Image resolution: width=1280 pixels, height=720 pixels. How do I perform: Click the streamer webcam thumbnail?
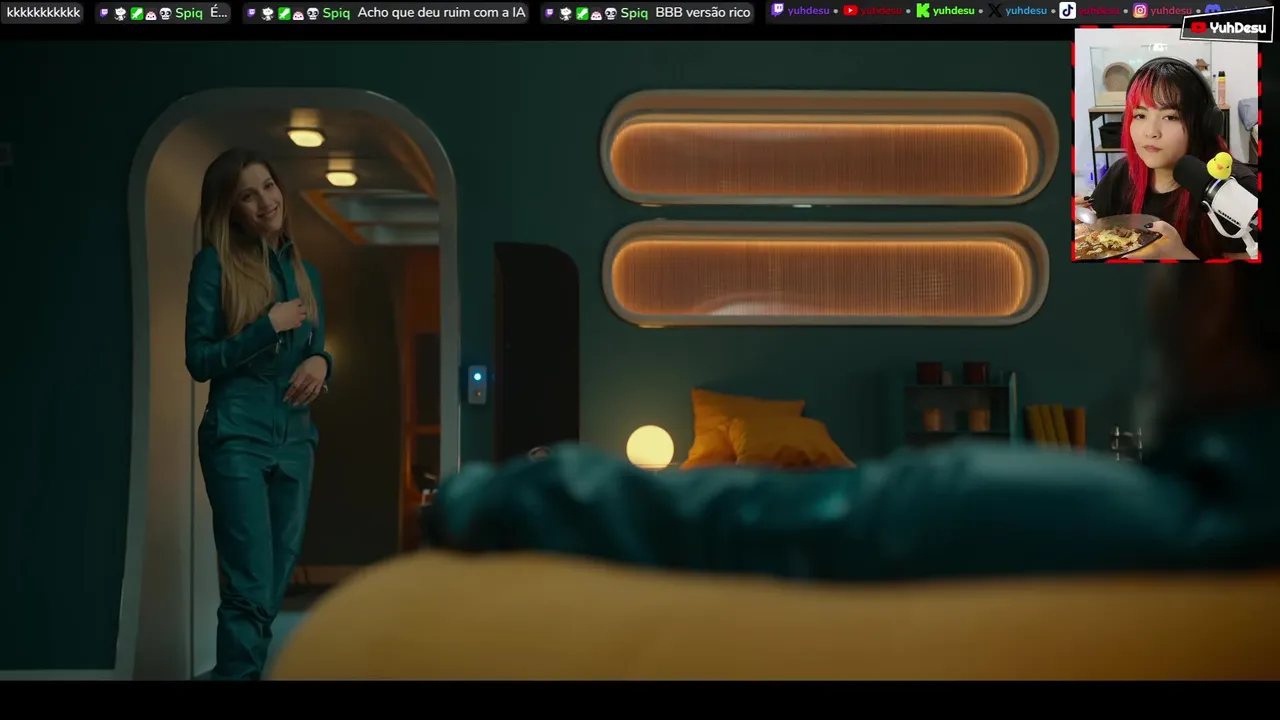pos(1166,144)
